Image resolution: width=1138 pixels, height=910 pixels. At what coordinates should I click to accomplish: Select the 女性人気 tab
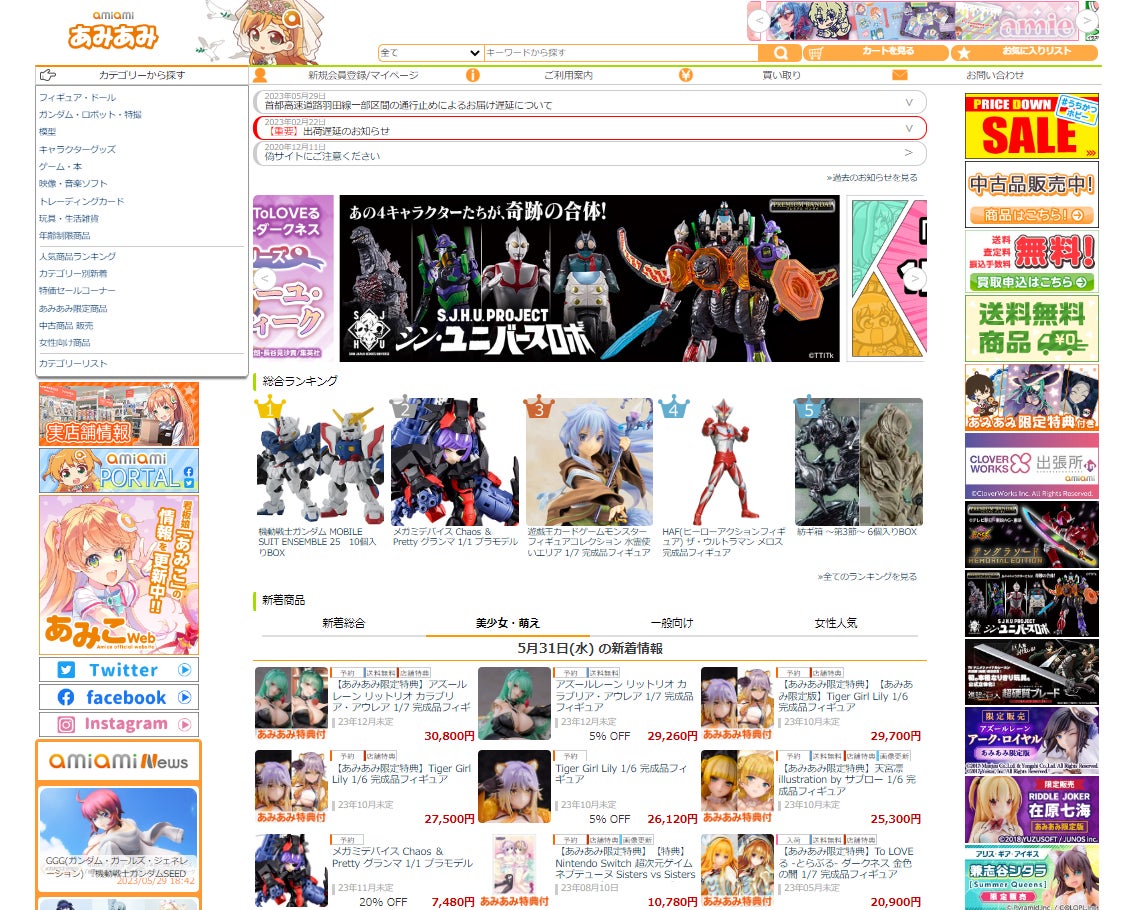pyautogui.click(x=835, y=623)
